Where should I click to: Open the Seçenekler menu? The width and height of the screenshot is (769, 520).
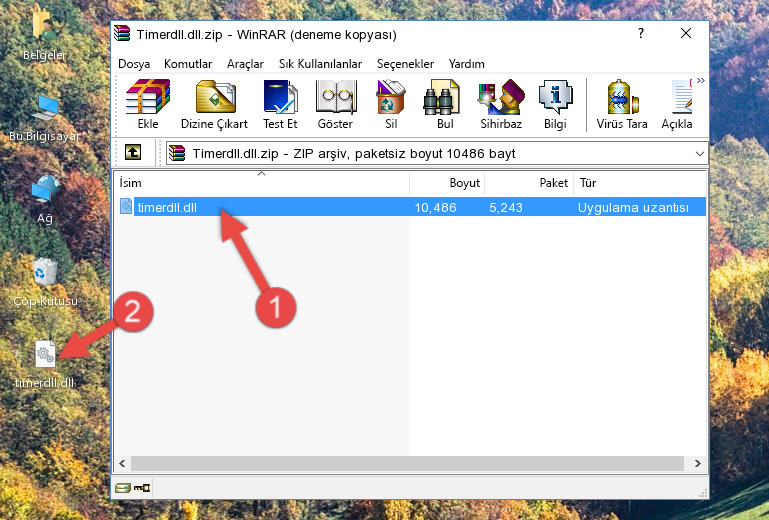pyautogui.click(x=405, y=64)
